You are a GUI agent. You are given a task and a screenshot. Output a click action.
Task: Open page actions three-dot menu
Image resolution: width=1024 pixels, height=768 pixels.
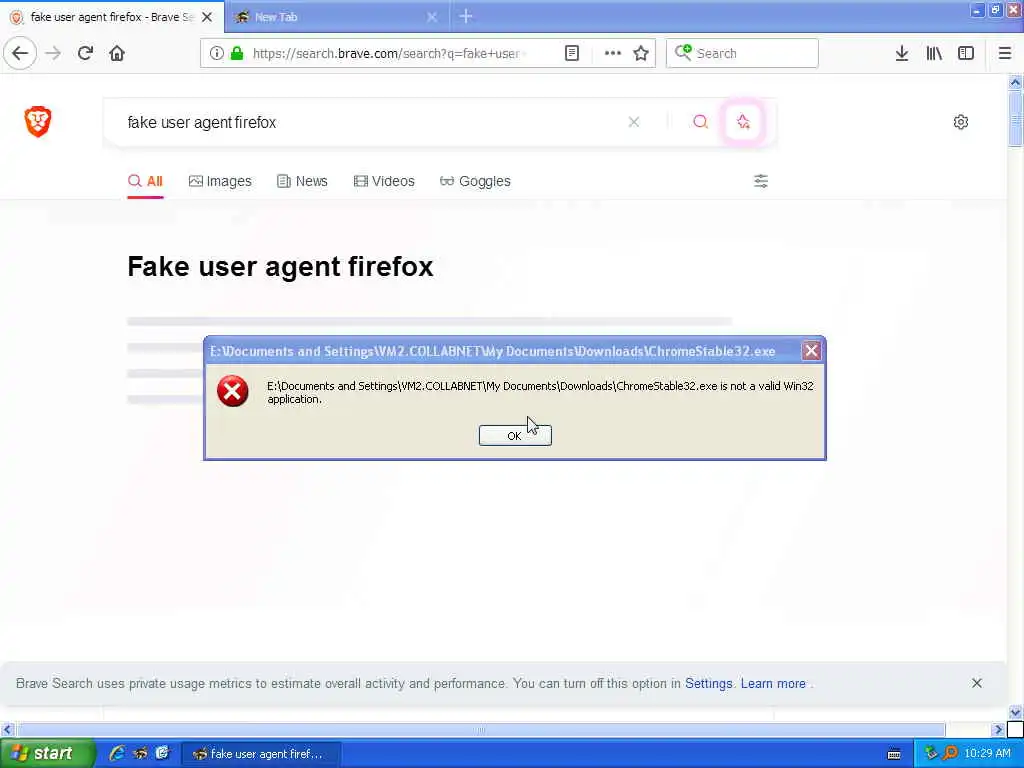pyautogui.click(x=613, y=53)
